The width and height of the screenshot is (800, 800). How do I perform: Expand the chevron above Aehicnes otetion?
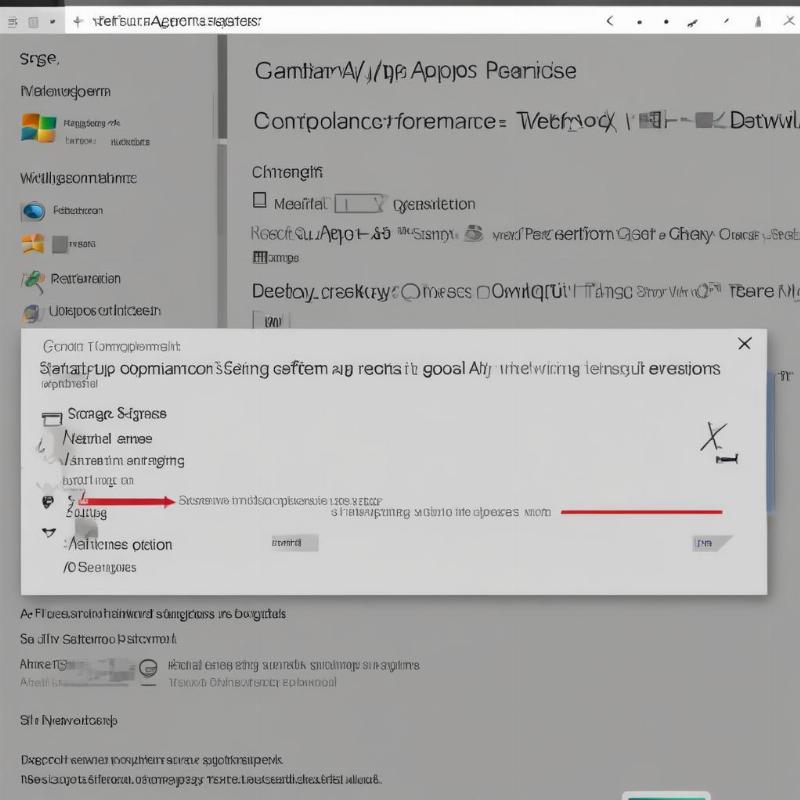pos(47,531)
